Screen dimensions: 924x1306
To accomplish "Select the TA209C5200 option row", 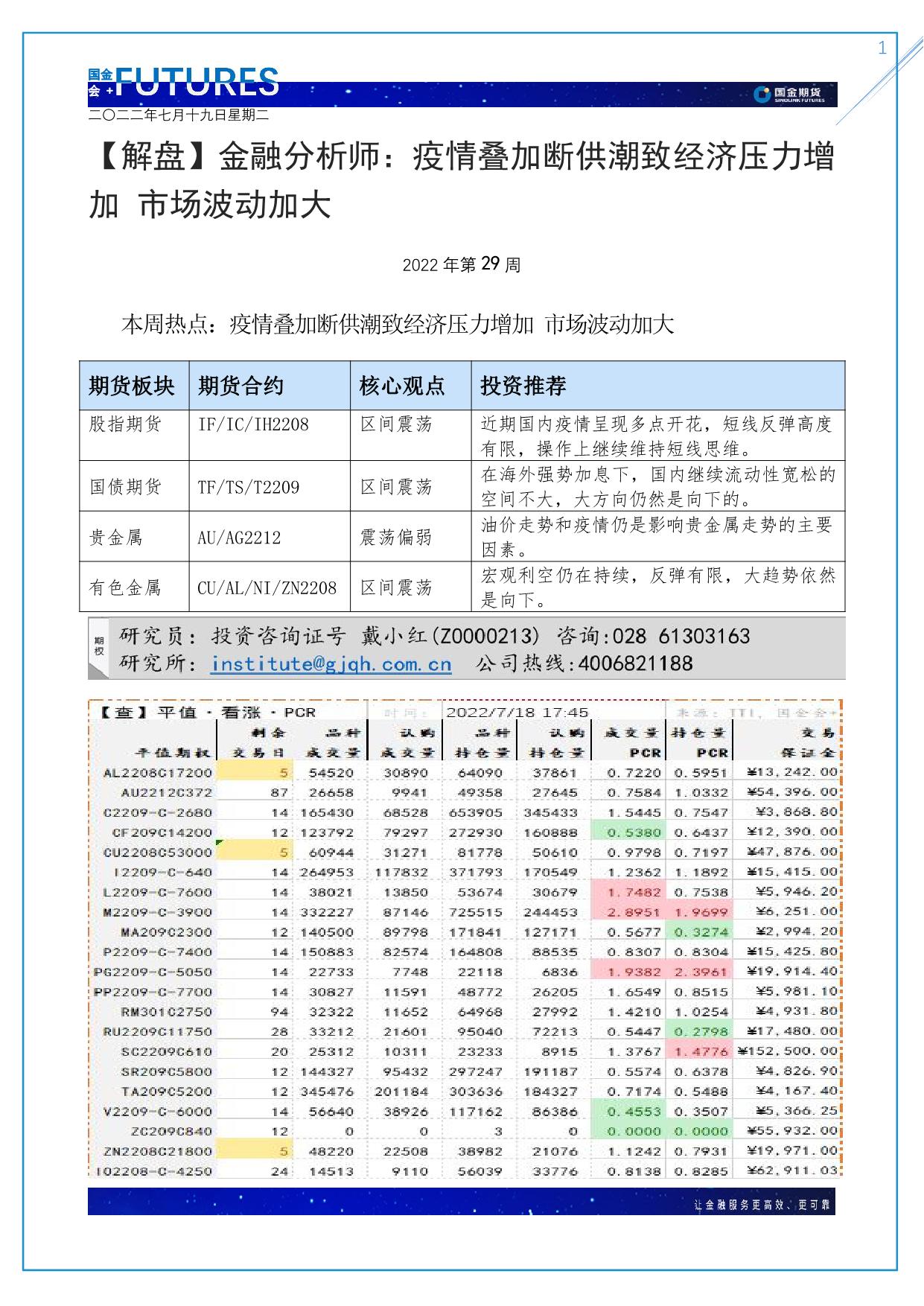I will pyautogui.click(x=465, y=1092).
